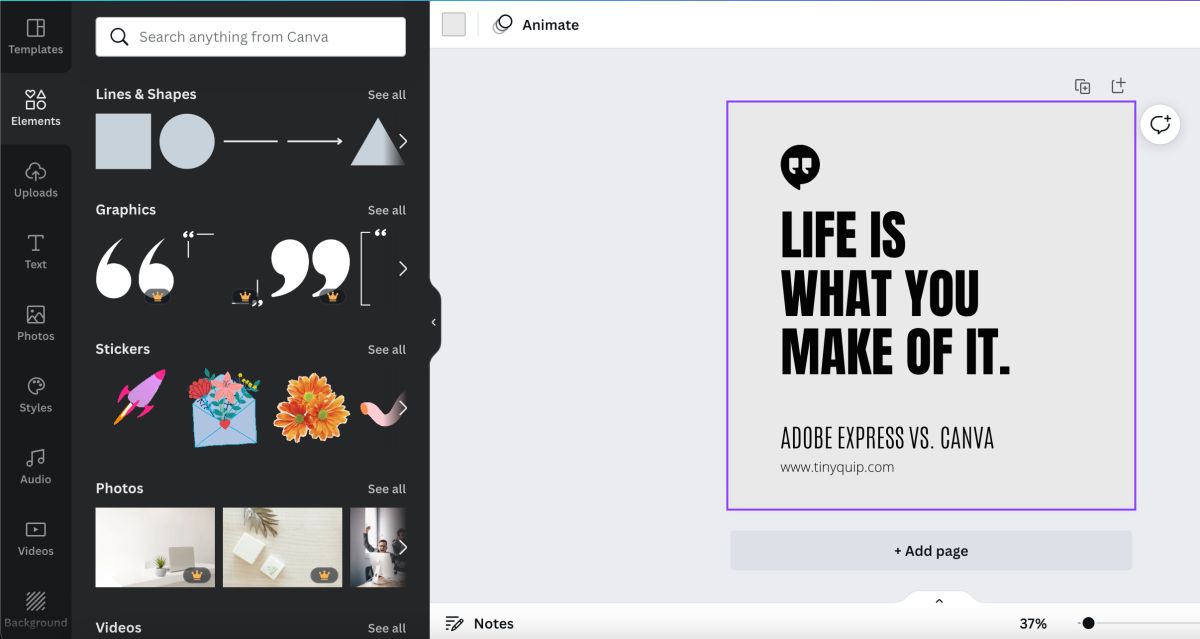This screenshot has width=1200, height=639.
Task: Select the Elements sidebar tab
Action: click(x=36, y=108)
